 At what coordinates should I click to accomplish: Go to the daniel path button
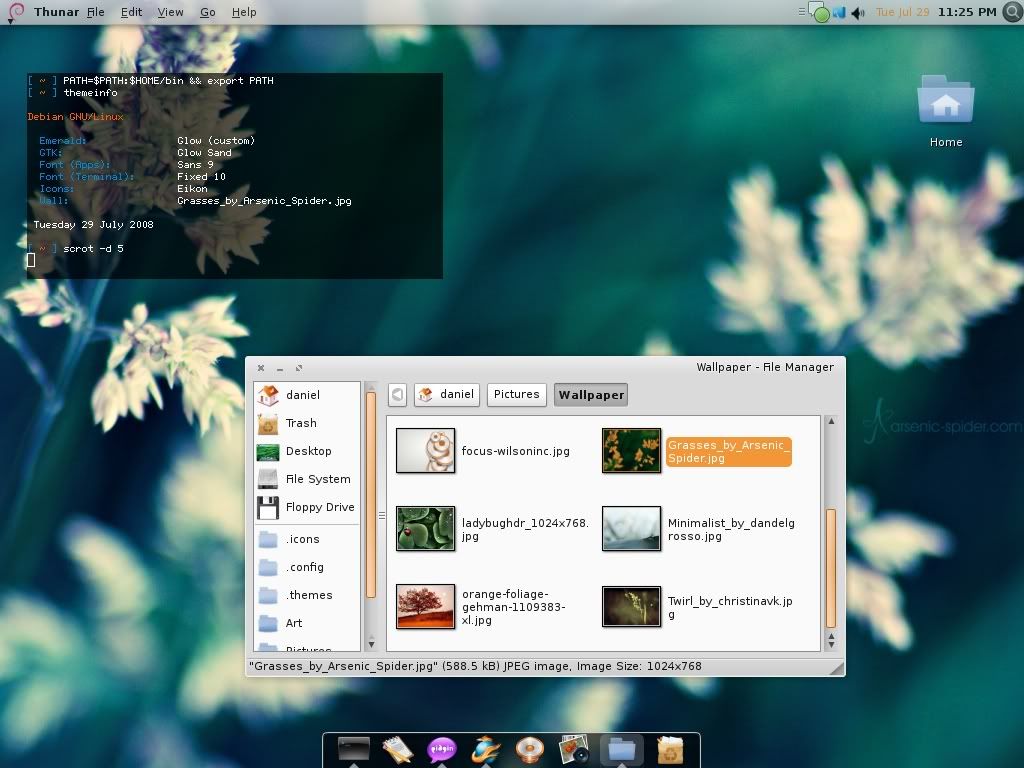447,395
